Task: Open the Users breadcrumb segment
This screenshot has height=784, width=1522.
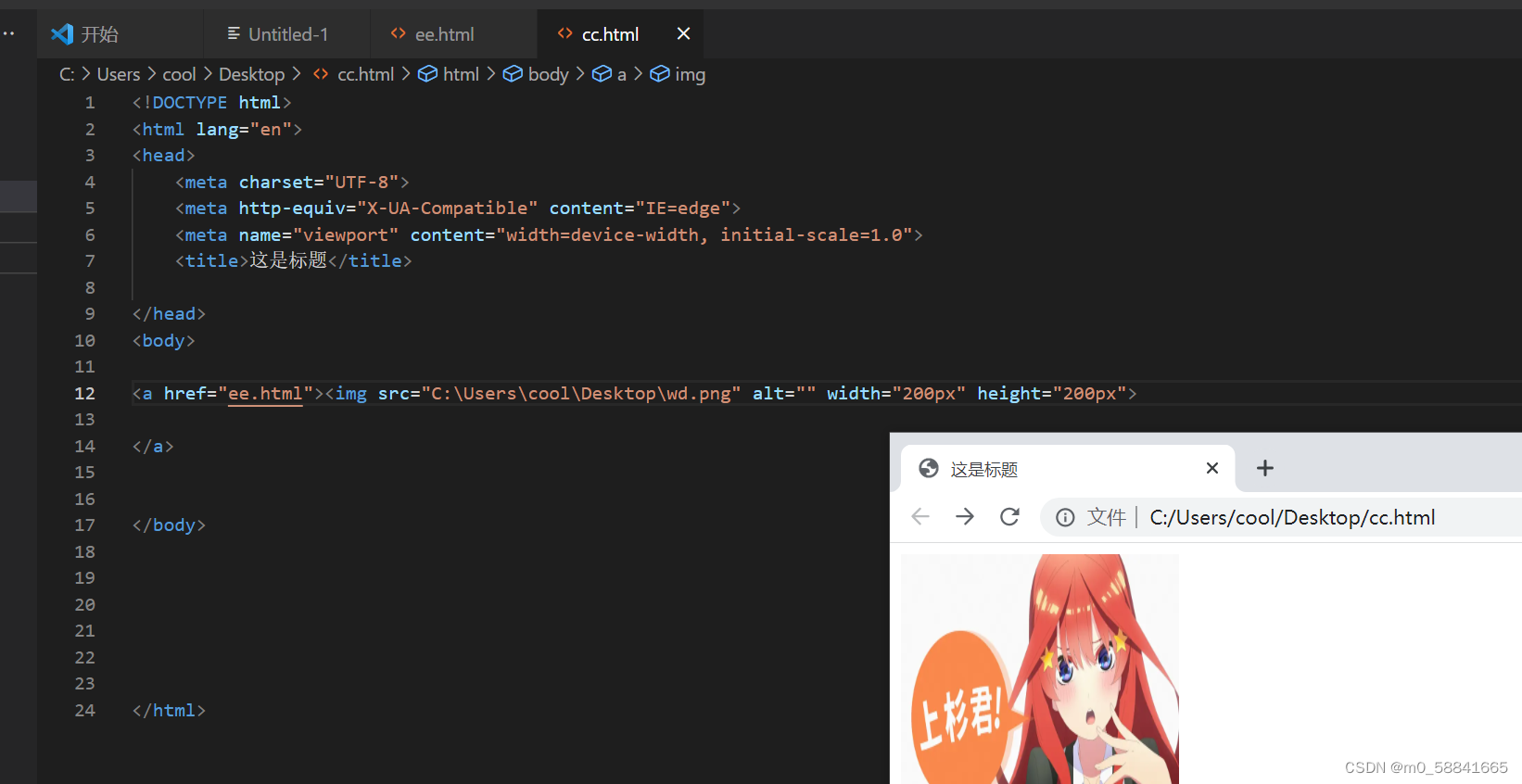Action: point(119,74)
